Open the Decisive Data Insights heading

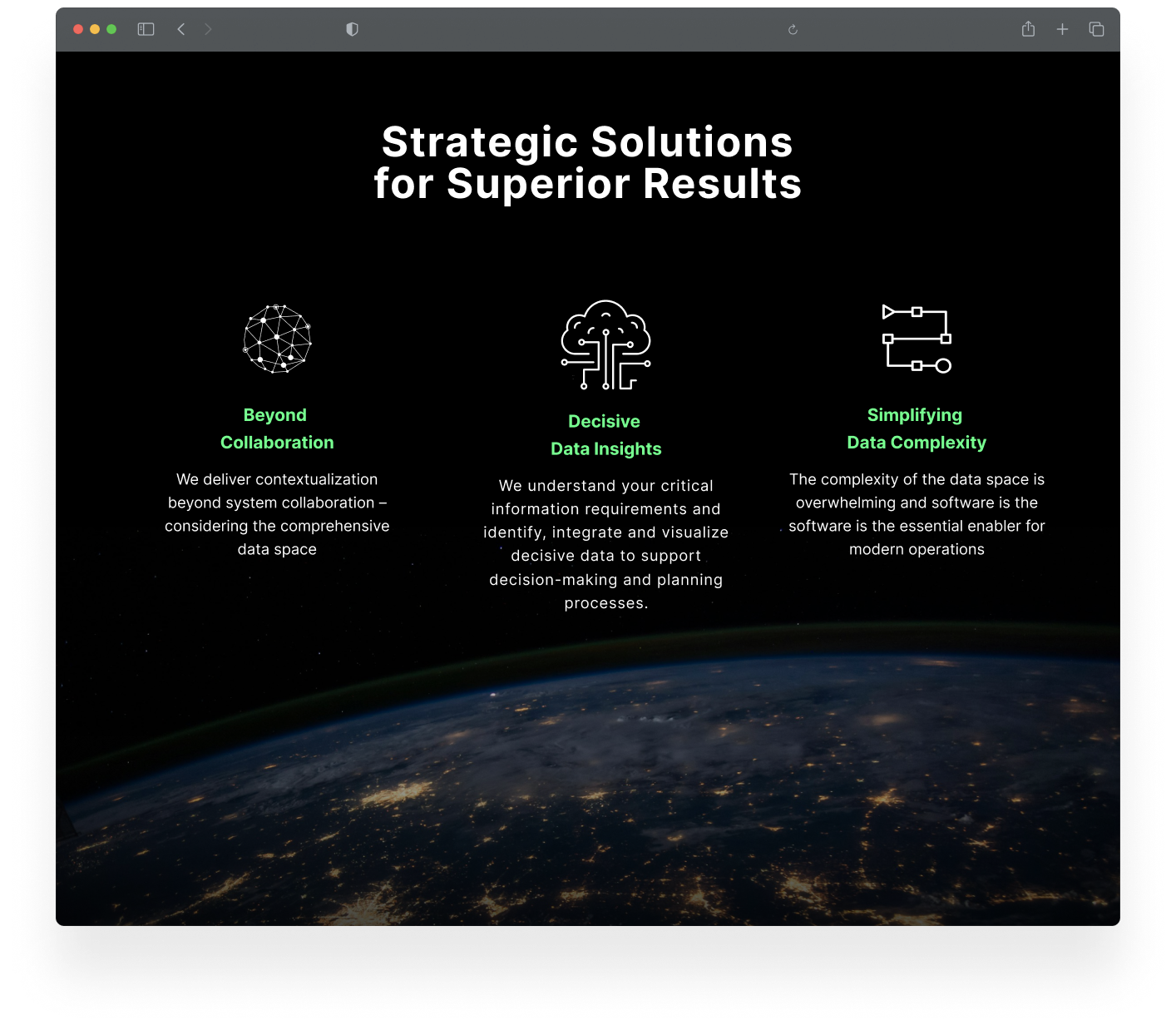(606, 435)
